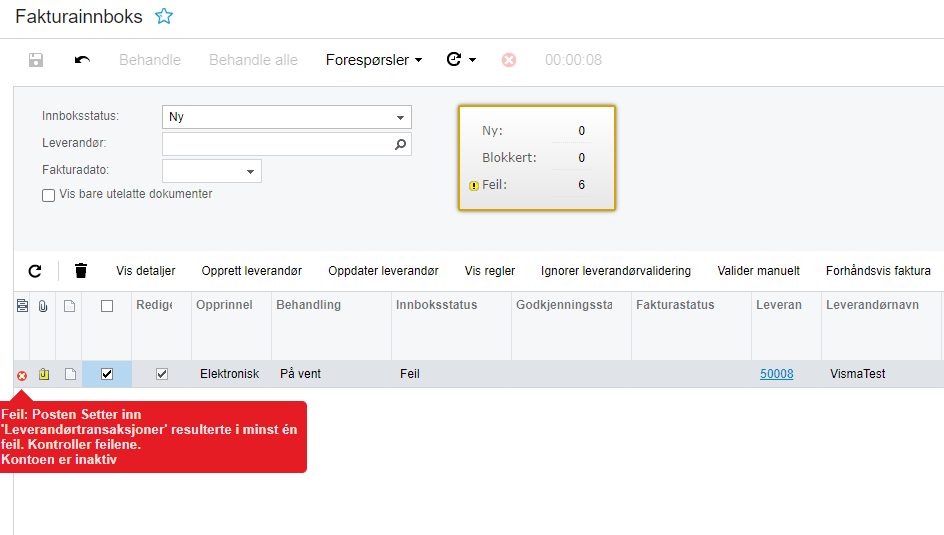Click Ignorer leverandørvalidering

pos(616,271)
